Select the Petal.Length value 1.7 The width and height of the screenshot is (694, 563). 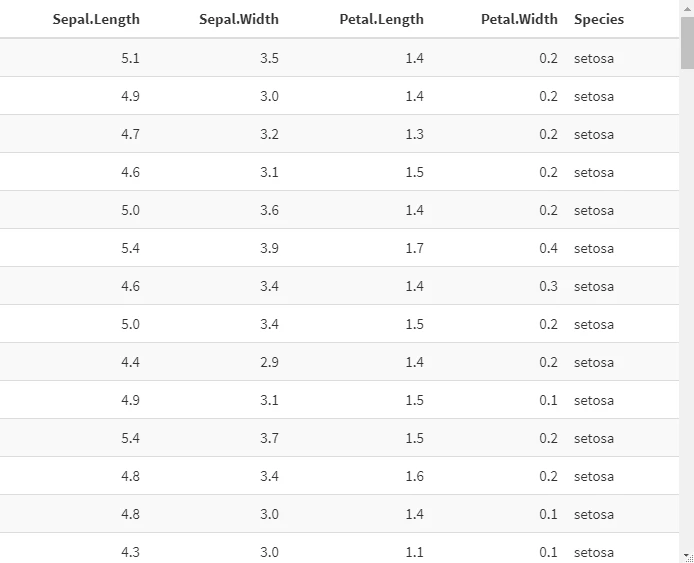414,248
